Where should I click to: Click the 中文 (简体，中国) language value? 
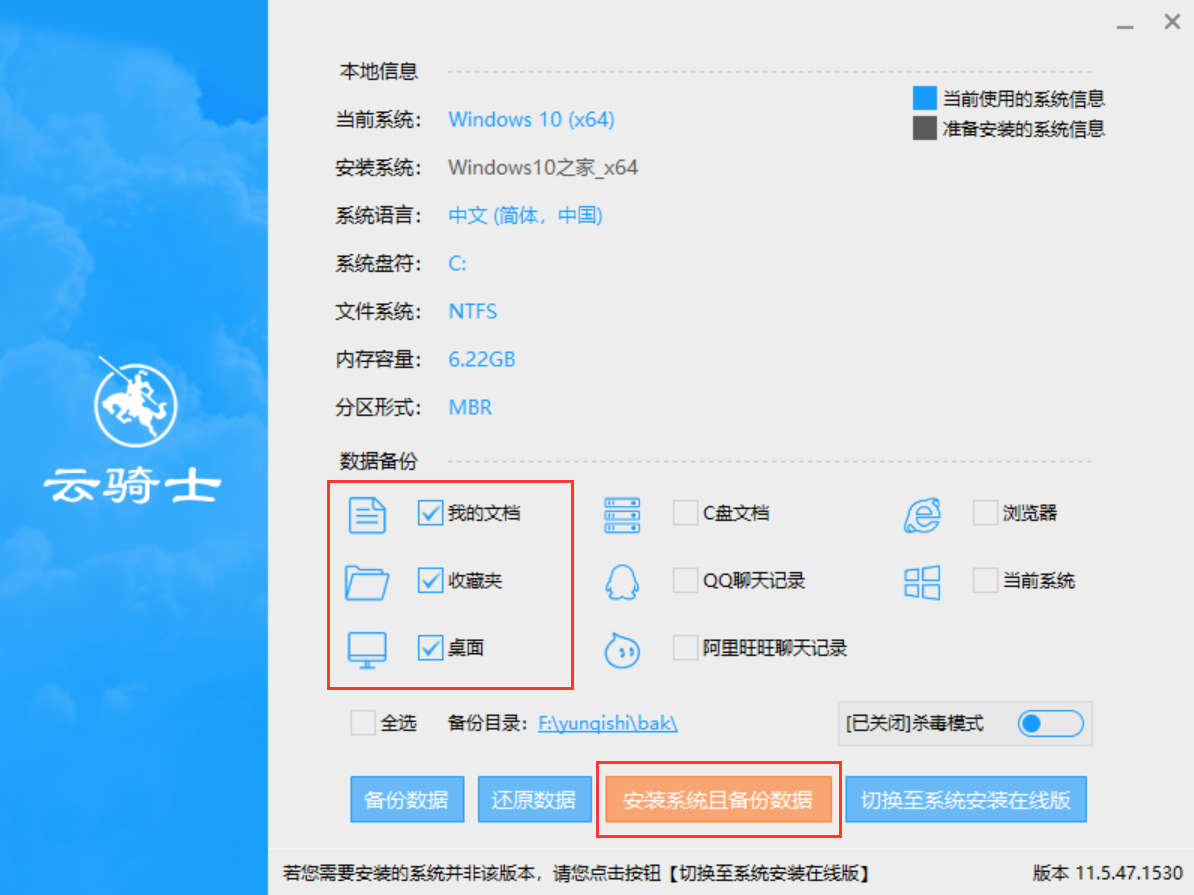tap(525, 216)
